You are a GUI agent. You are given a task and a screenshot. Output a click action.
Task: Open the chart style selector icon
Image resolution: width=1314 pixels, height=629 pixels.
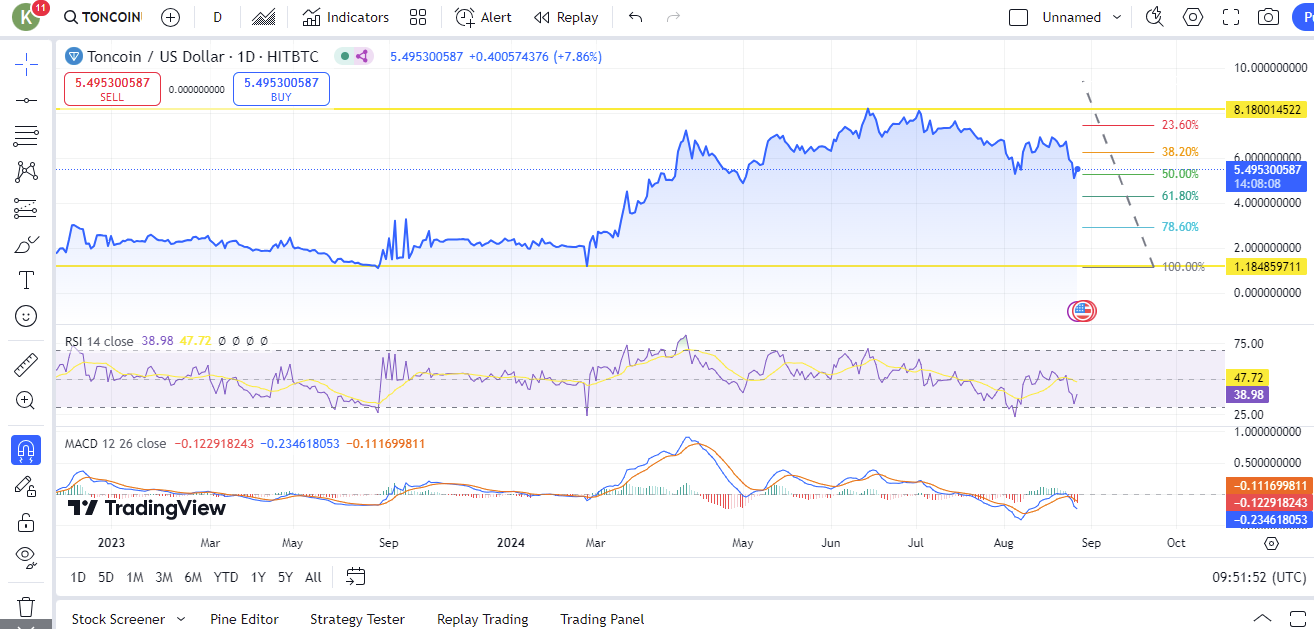[264, 17]
